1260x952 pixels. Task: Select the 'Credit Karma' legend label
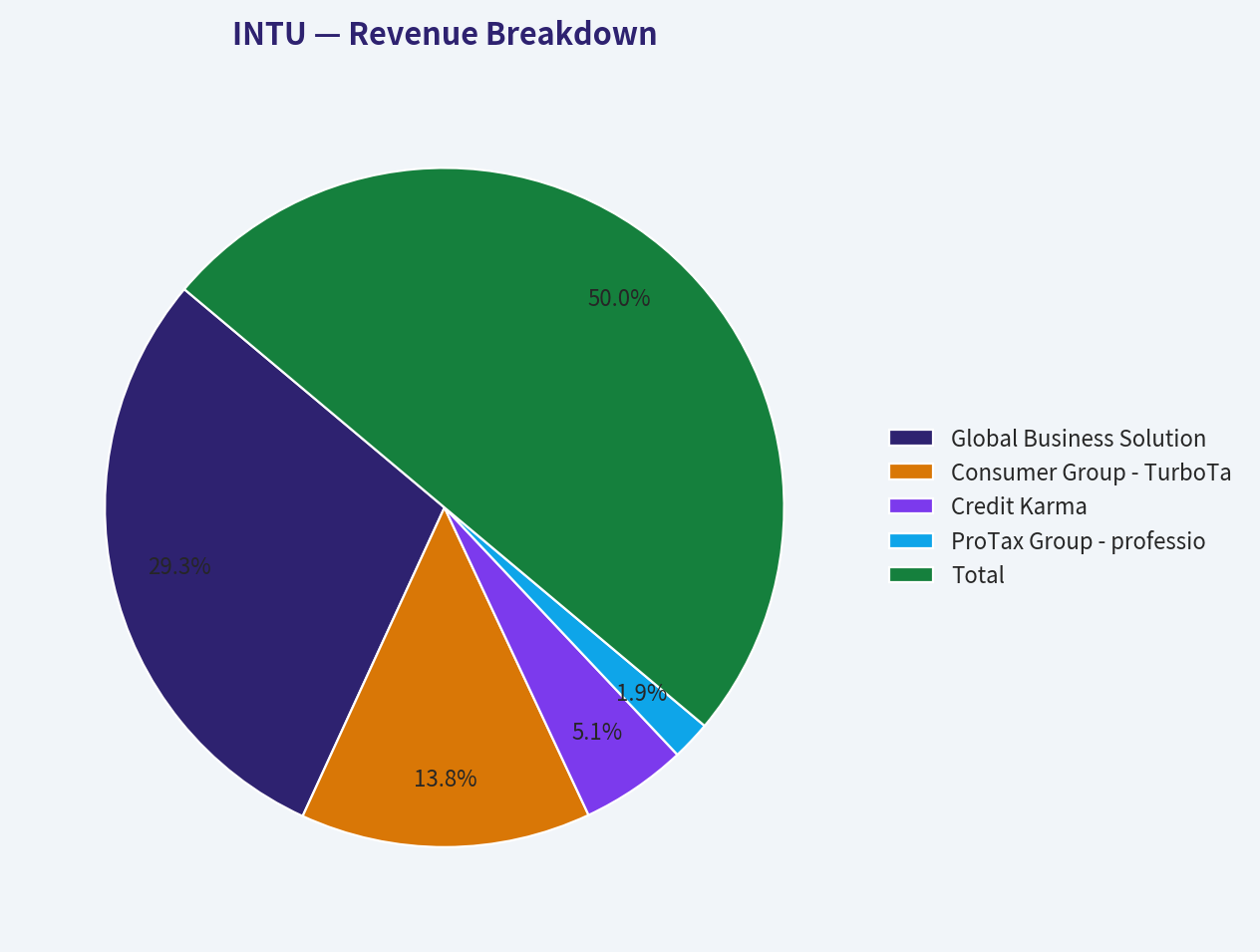pyautogui.click(x=1019, y=506)
